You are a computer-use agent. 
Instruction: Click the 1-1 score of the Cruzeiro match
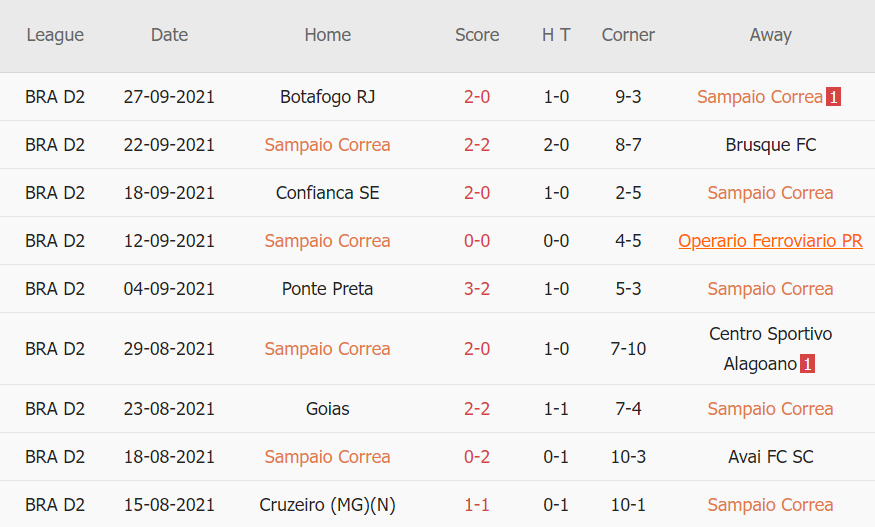tap(477, 505)
